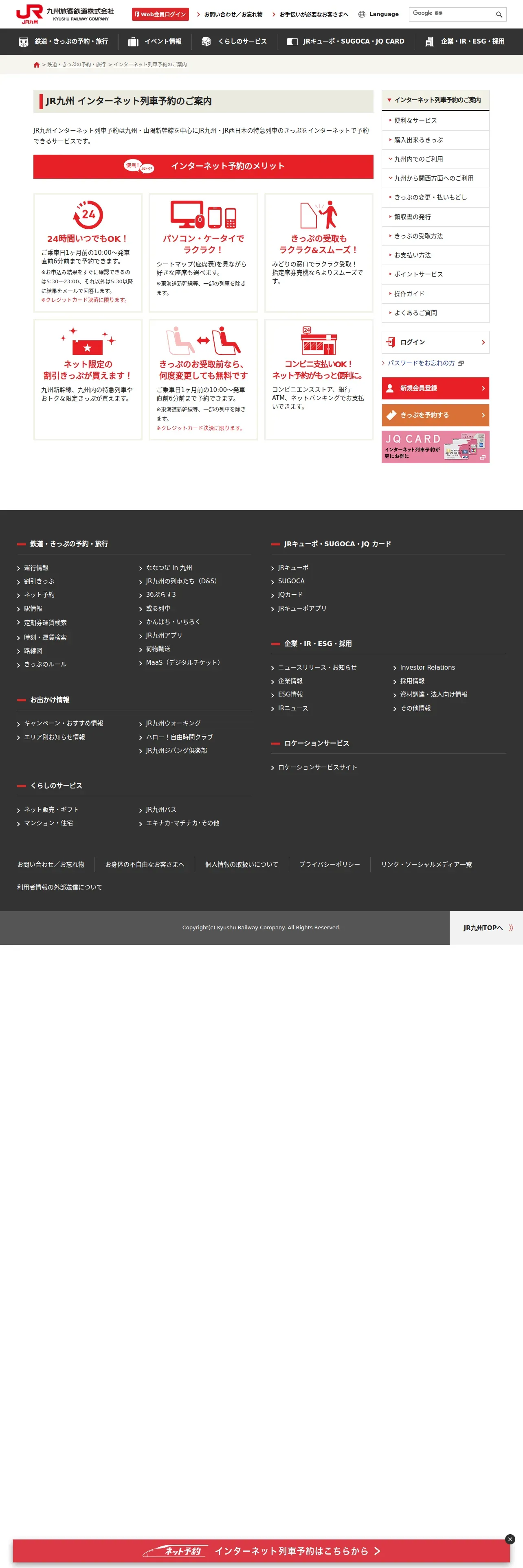523x1568 pixels.
Task: Open 購入出来るきっぷ sidebar item
Action: pyautogui.click(x=435, y=140)
